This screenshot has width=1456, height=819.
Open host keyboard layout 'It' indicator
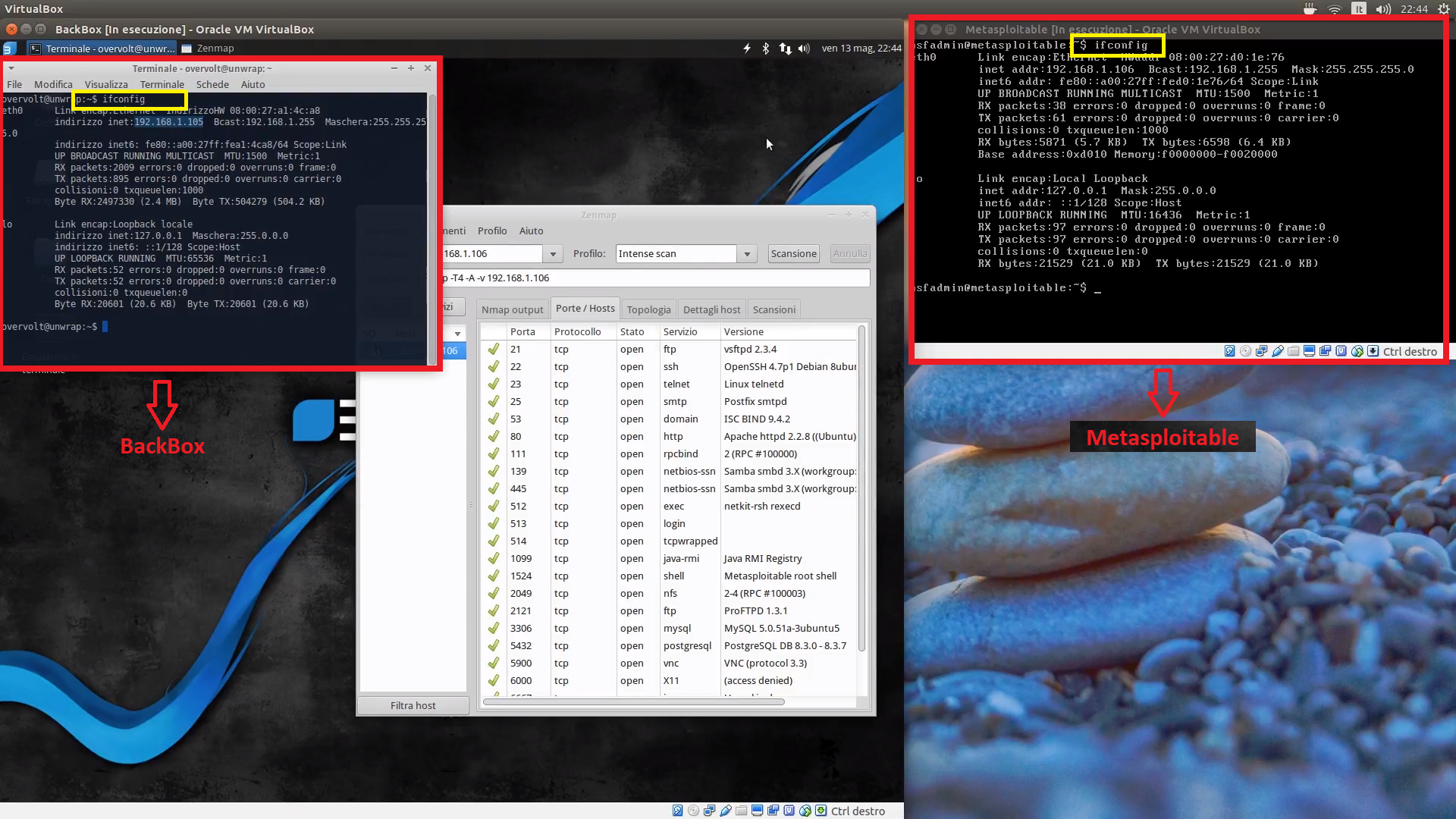(1359, 9)
